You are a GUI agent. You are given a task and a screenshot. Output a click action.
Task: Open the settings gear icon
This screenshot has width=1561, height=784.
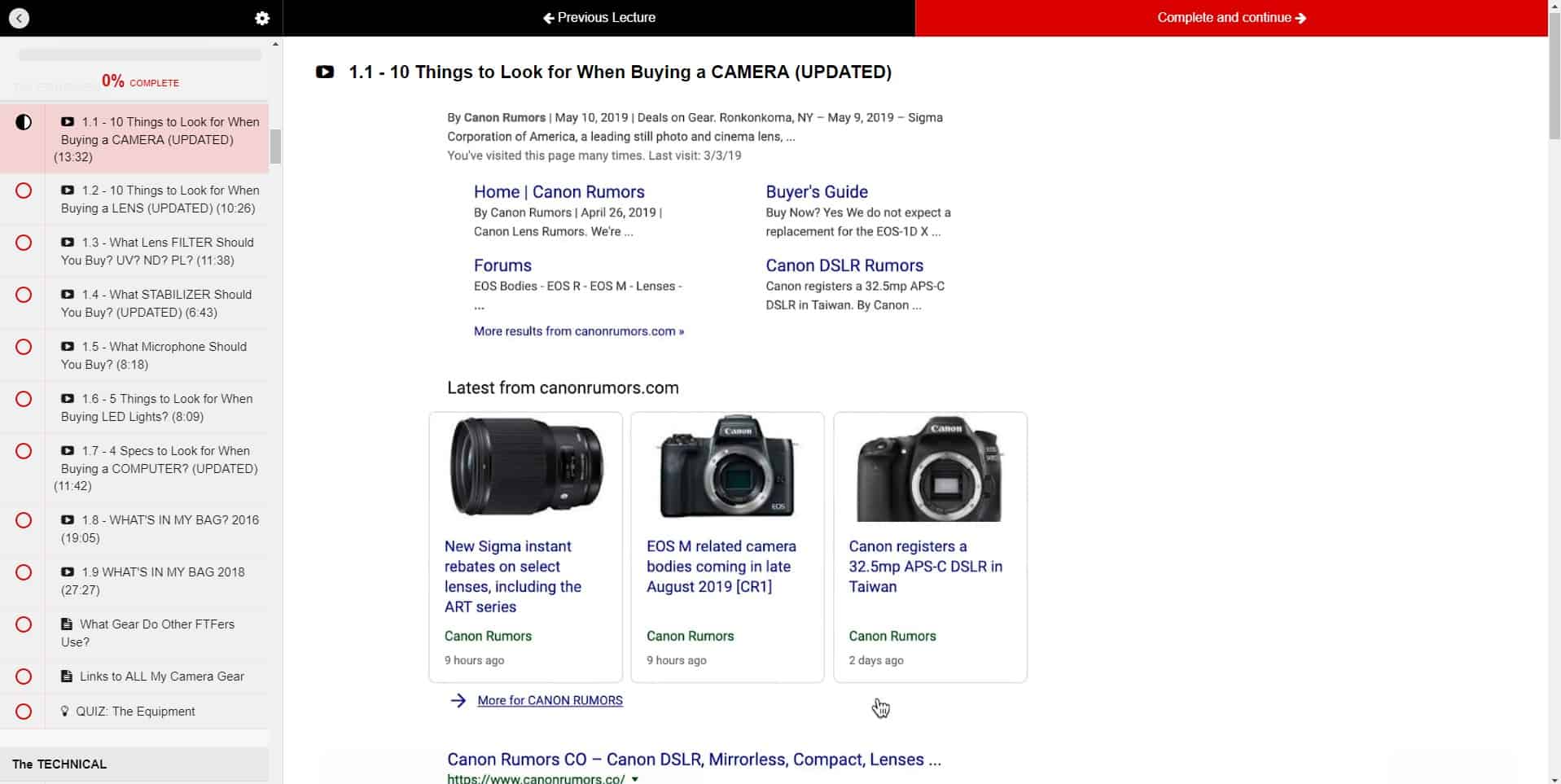[261, 18]
